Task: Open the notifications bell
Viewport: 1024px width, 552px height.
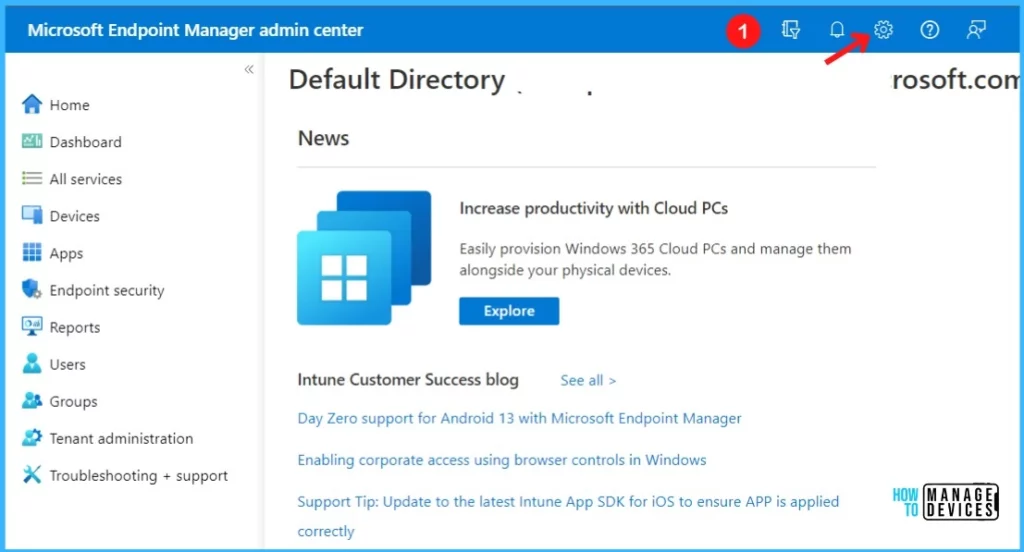Action: pos(837,29)
